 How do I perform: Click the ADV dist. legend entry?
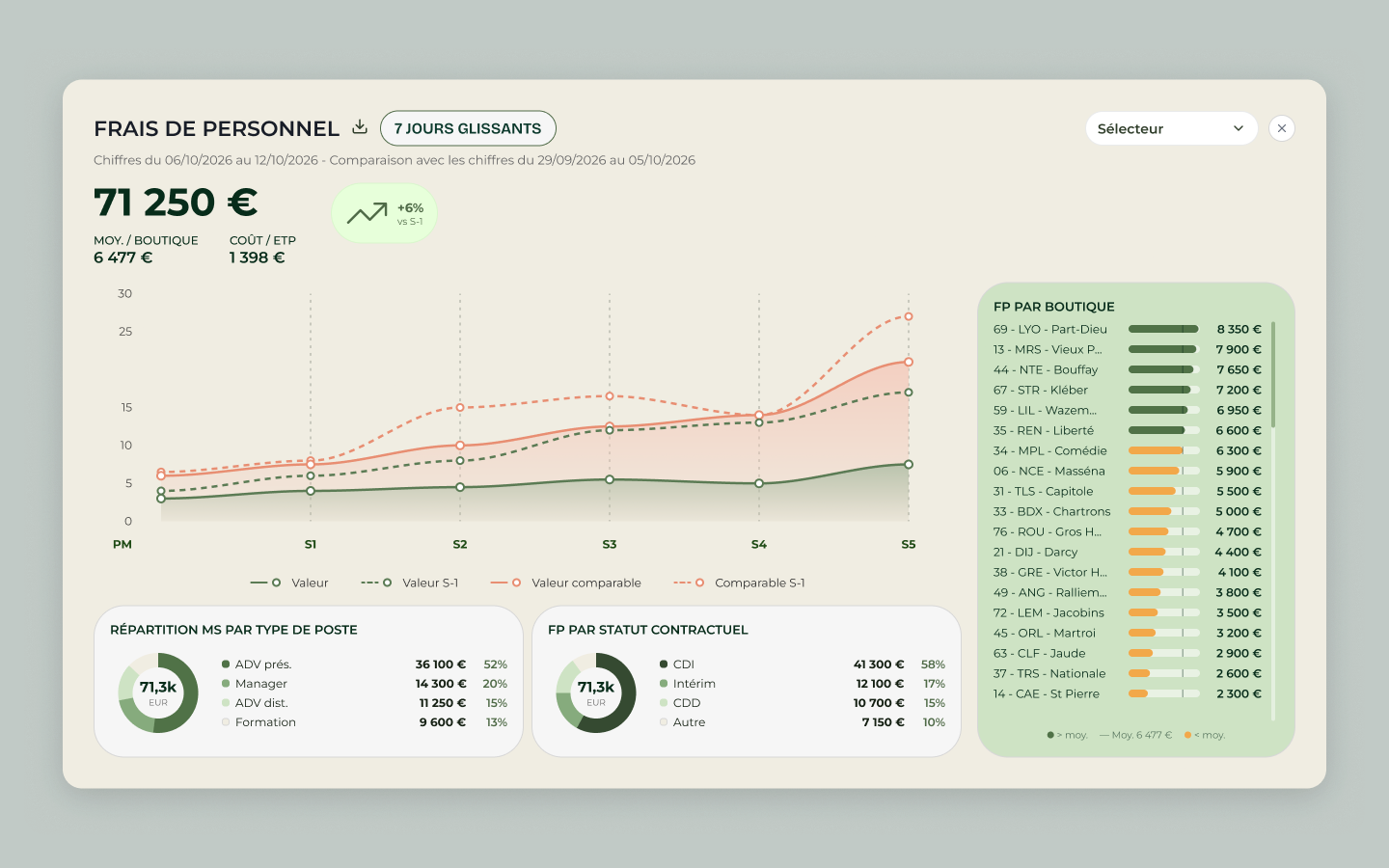pyautogui.click(x=365, y=703)
